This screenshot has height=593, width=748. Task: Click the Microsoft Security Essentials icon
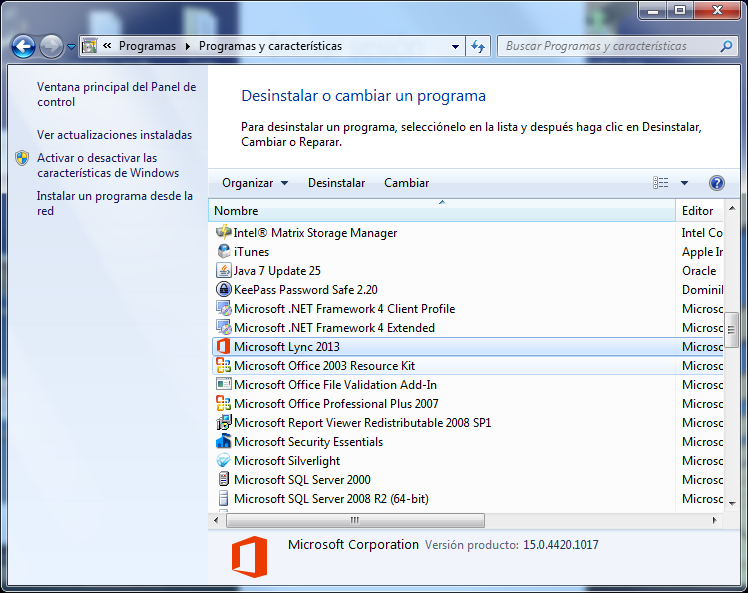(x=224, y=442)
